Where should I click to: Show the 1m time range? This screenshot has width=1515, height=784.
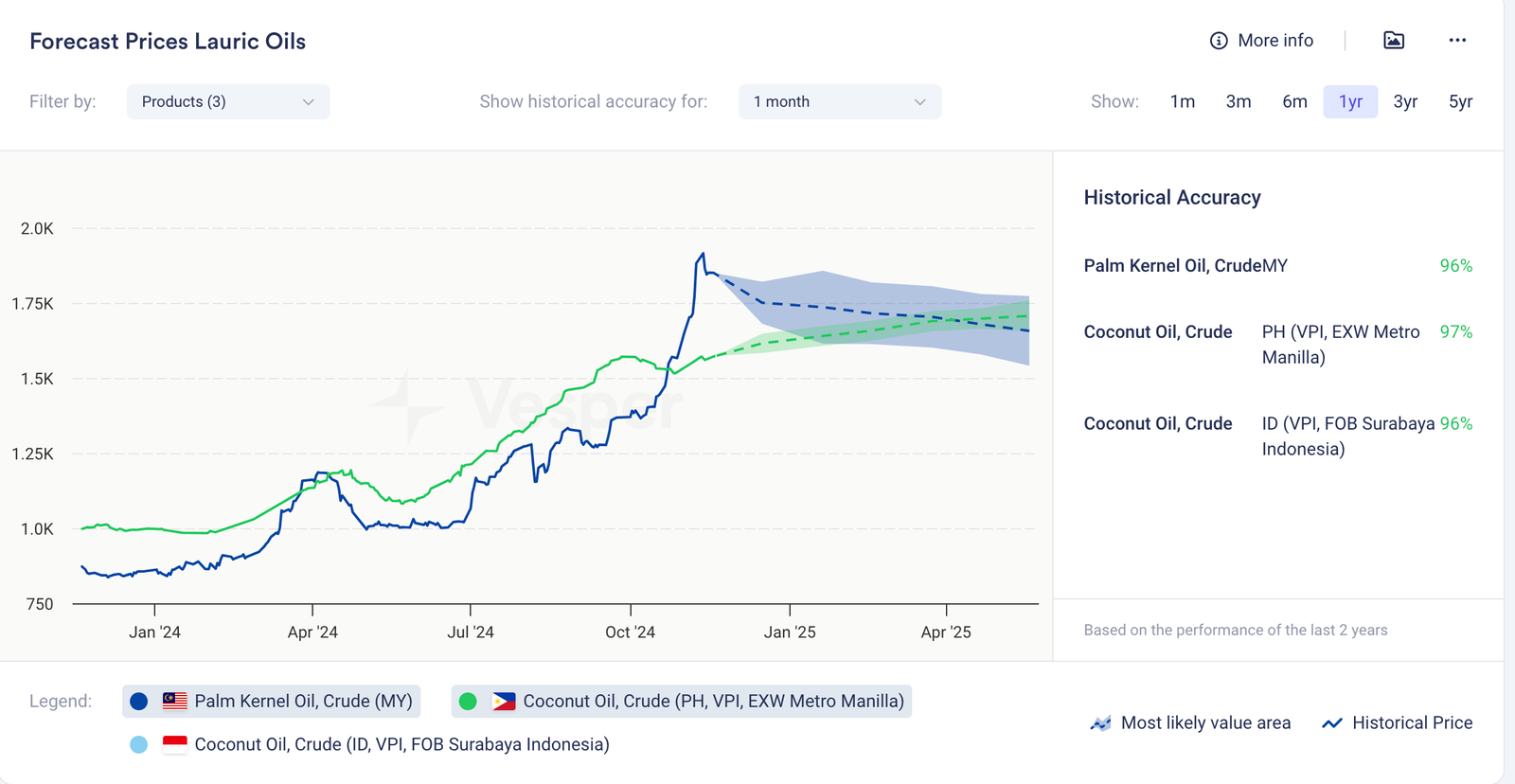1182,102
